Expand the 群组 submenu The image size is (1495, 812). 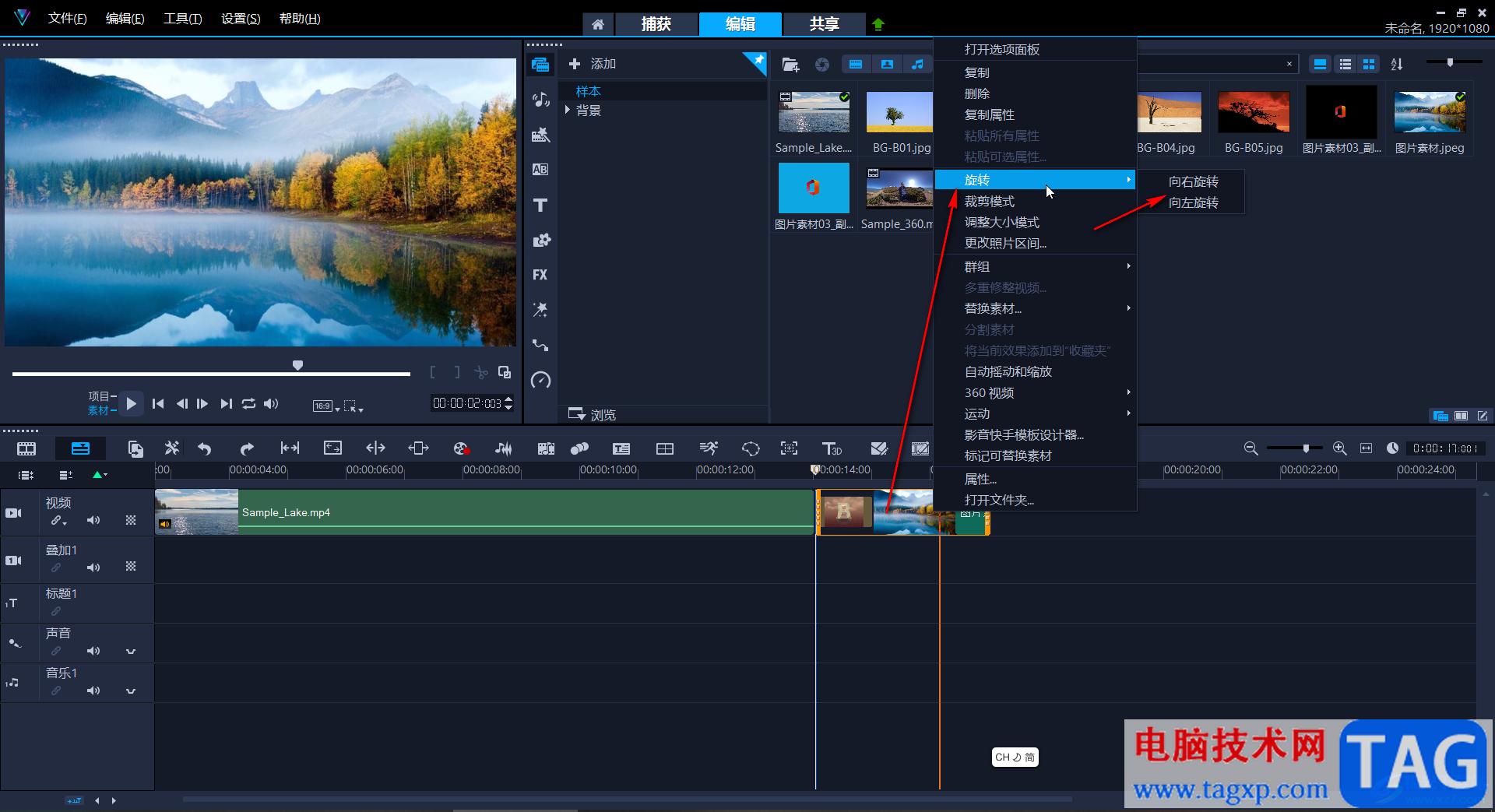coord(1036,266)
